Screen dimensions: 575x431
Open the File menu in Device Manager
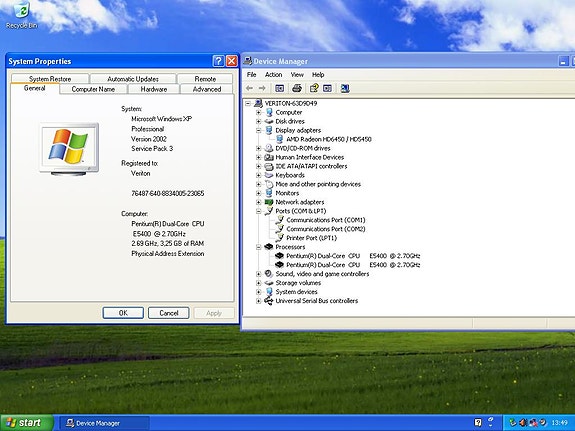click(x=252, y=74)
